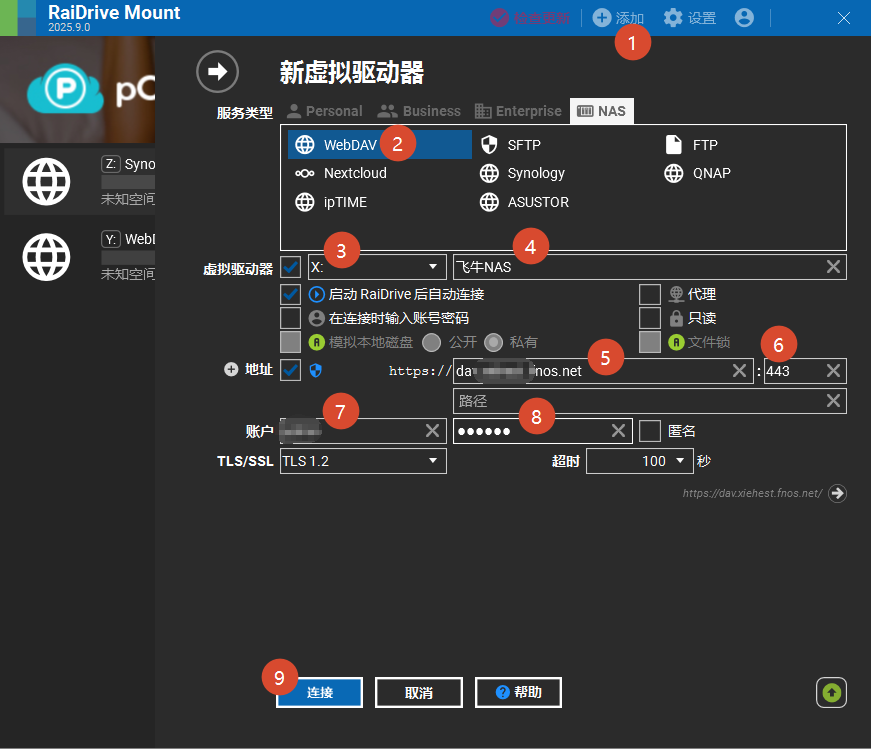The width and height of the screenshot is (871, 749).
Task: Click the Add (添加) plus icon
Action: click(602, 18)
